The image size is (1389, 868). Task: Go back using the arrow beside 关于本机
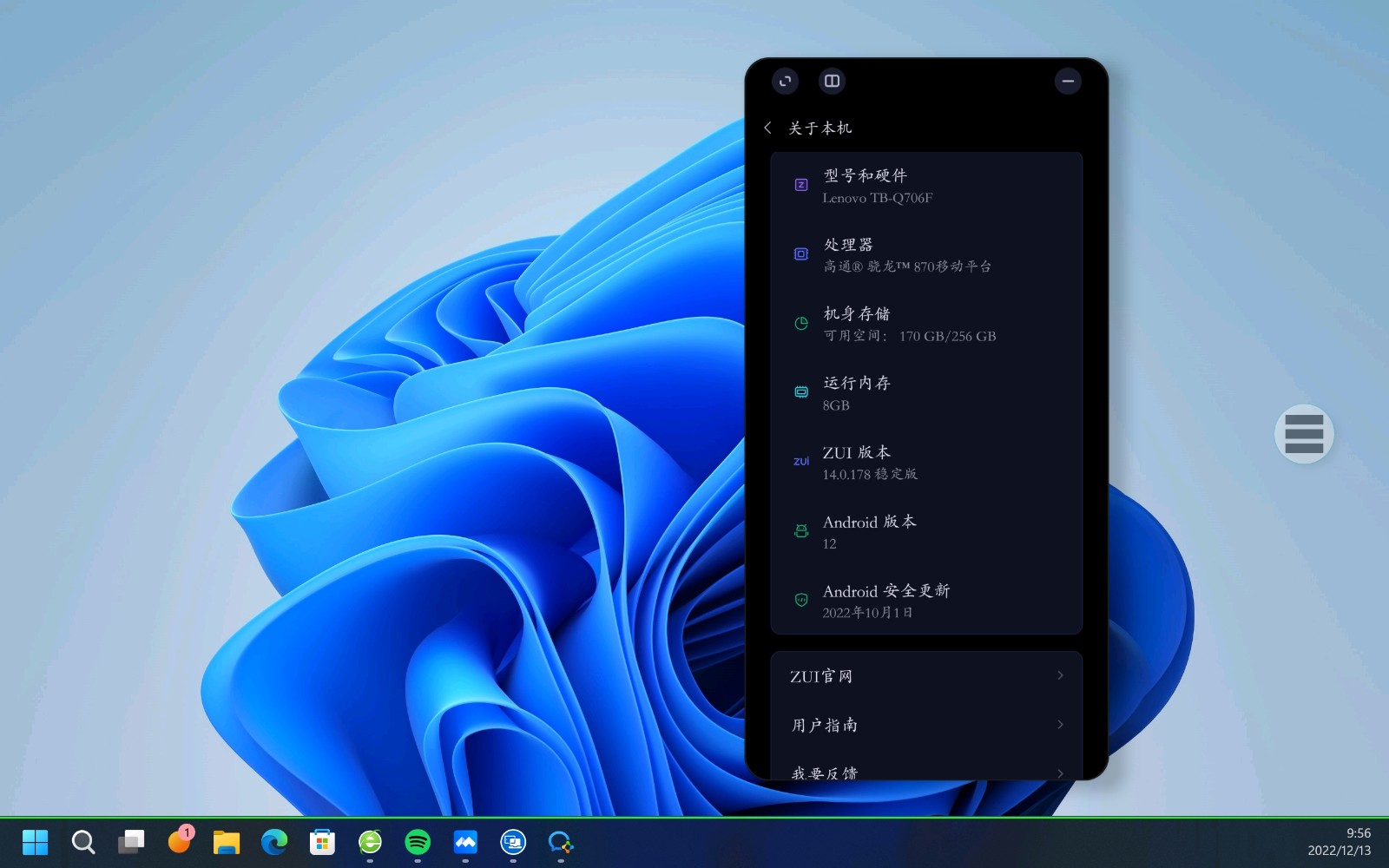coord(767,128)
